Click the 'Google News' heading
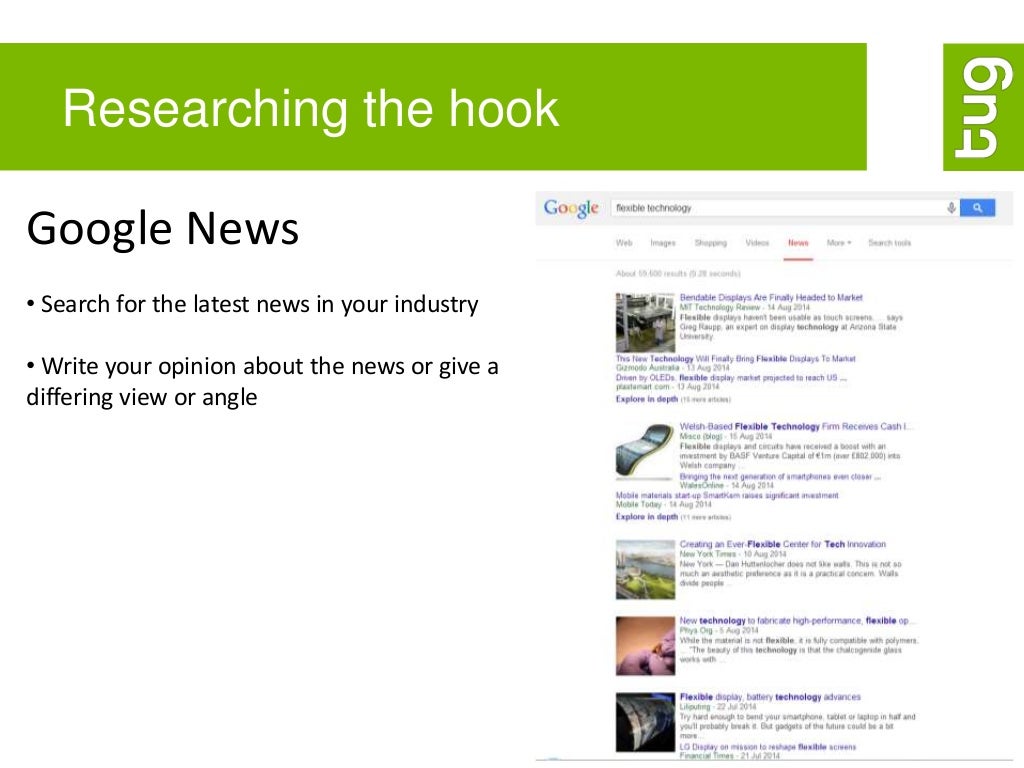This screenshot has height=768, width=1024. pyautogui.click(x=163, y=229)
